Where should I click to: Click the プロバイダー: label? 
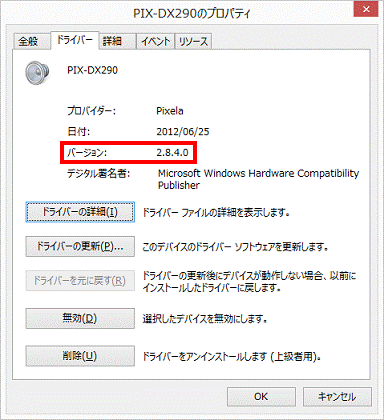pos(91,111)
